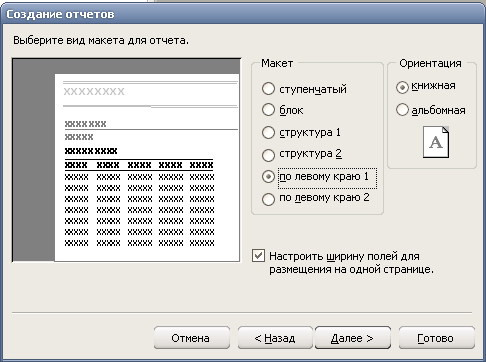Click the Отмена button
Image resolution: width=486 pixels, height=362 pixels.
coord(192,338)
